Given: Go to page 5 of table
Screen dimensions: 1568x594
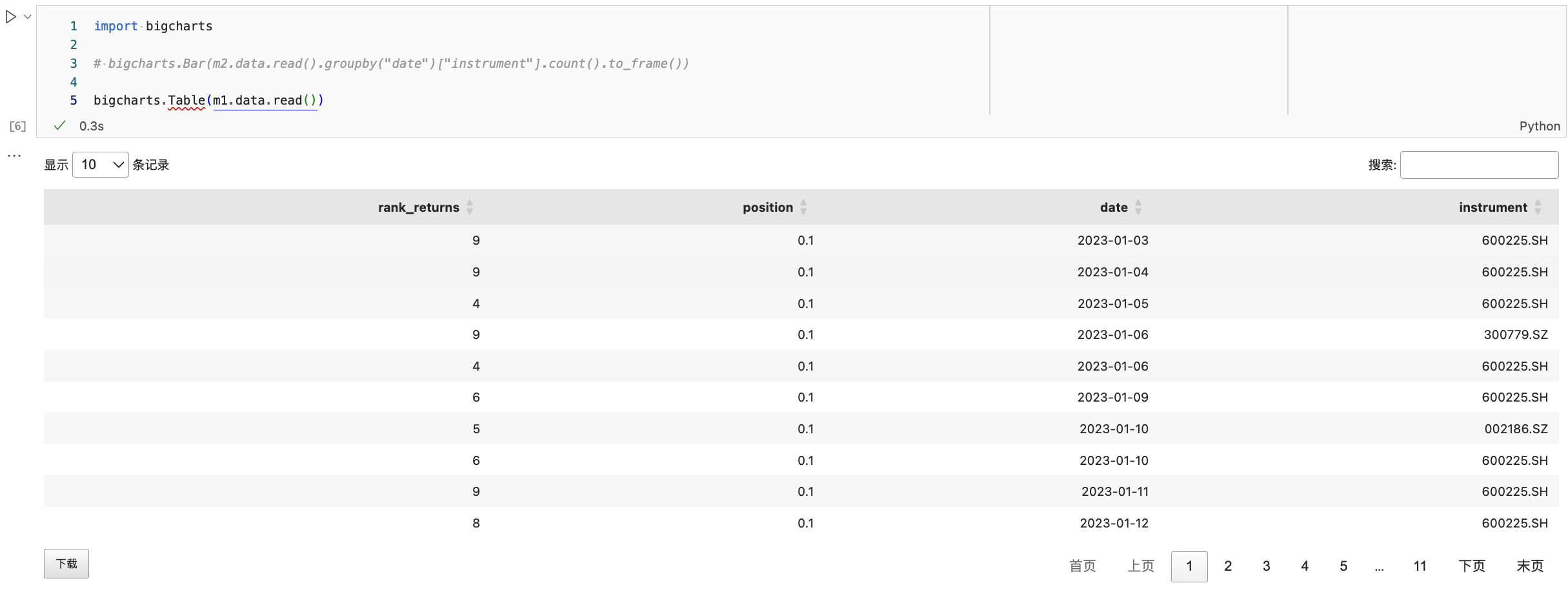Looking at the screenshot, I should coord(1343,566).
